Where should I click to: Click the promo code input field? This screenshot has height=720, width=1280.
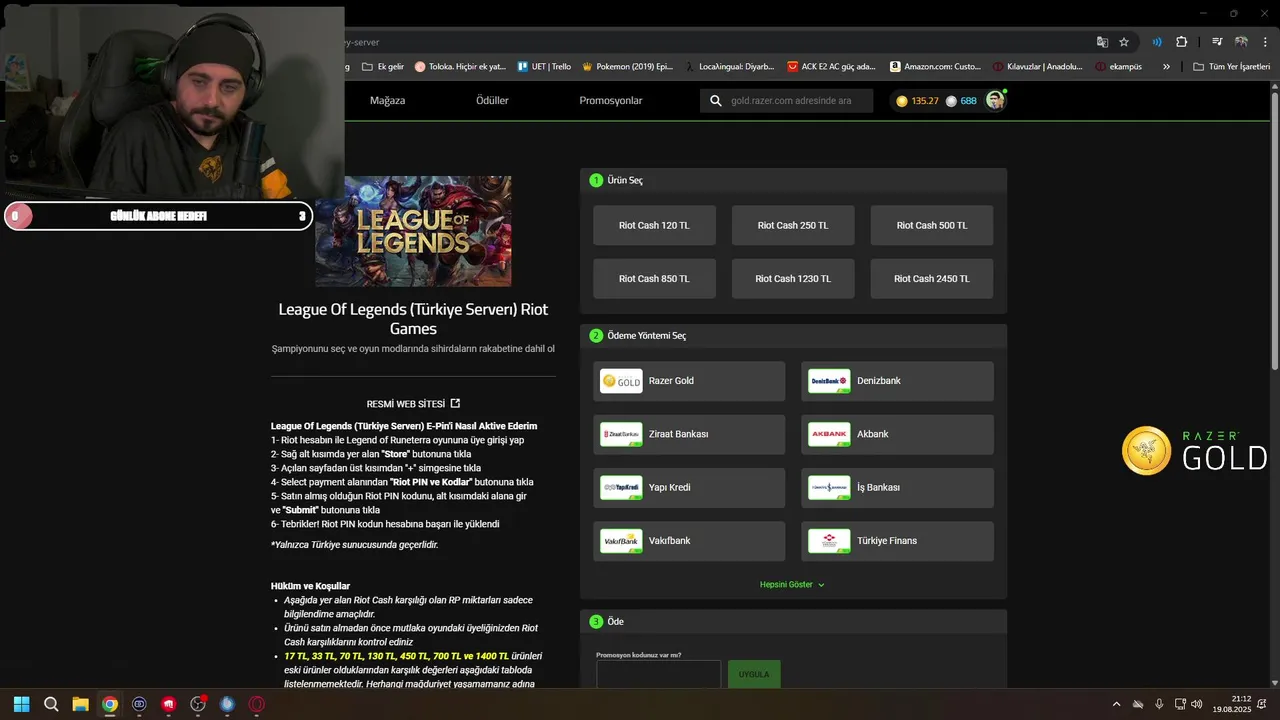tap(658, 674)
